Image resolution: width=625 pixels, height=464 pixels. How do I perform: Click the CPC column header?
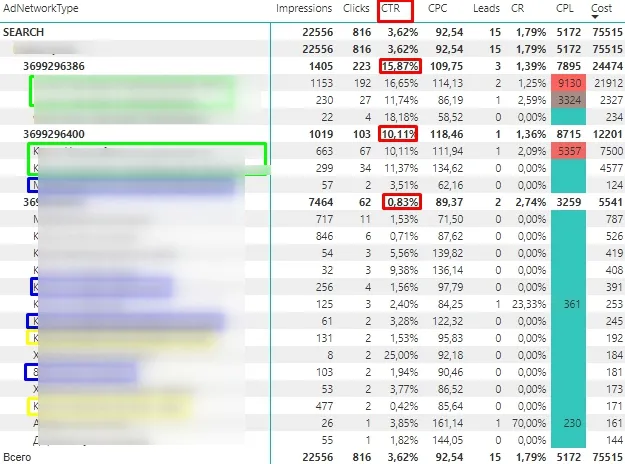pos(437,8)
